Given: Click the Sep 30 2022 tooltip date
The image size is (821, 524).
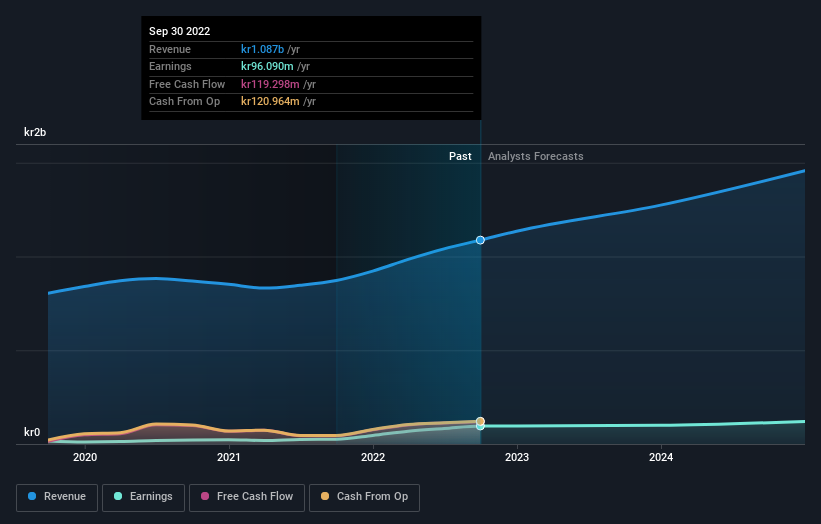Looking at the screenshot, I should (180, 31).
